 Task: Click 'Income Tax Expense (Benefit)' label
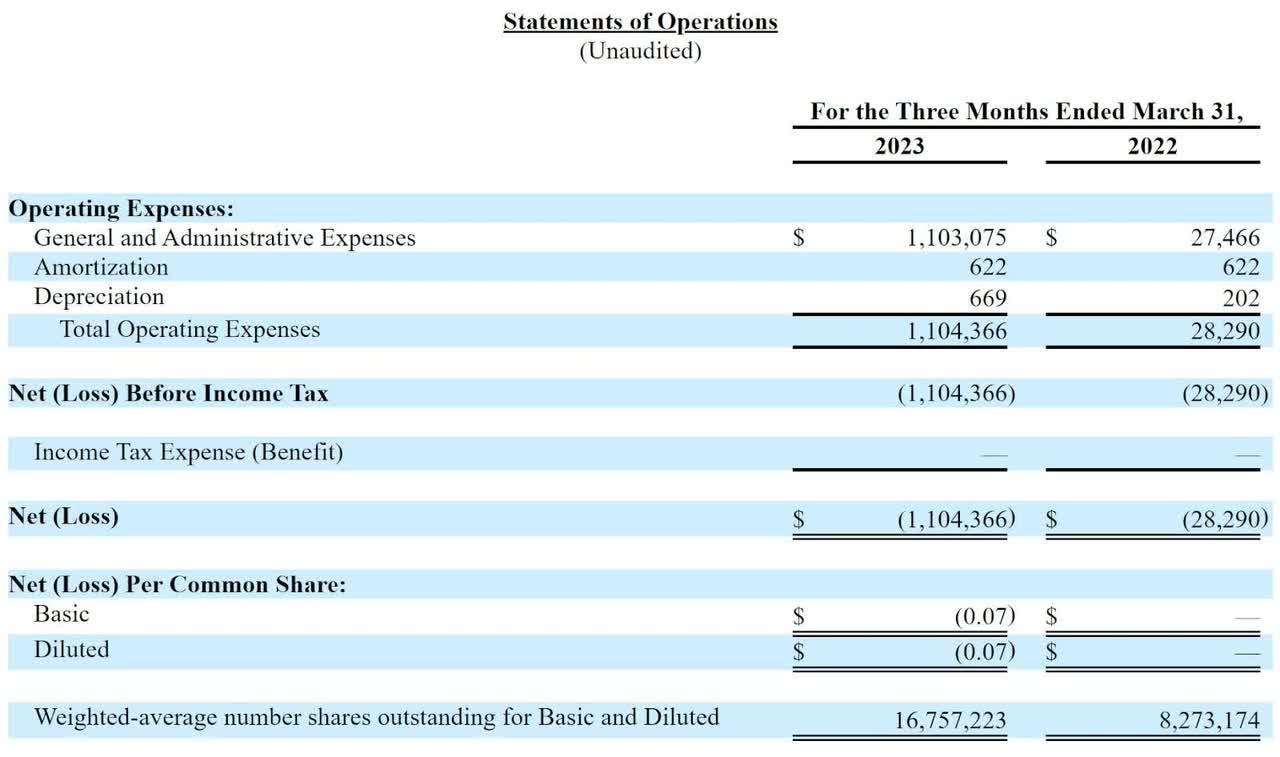188,452
